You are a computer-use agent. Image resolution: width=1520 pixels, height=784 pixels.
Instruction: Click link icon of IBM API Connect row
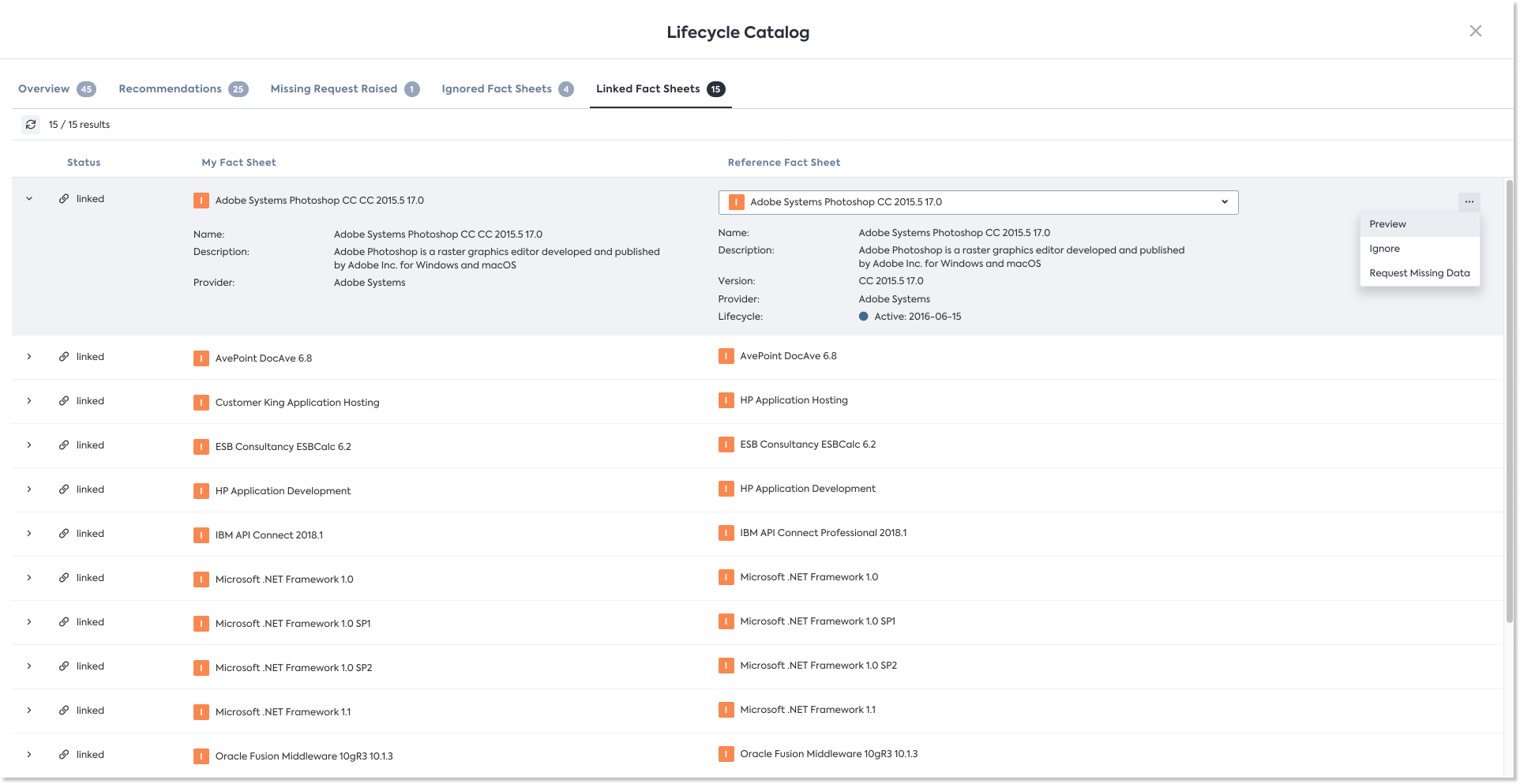coord(64,534)
